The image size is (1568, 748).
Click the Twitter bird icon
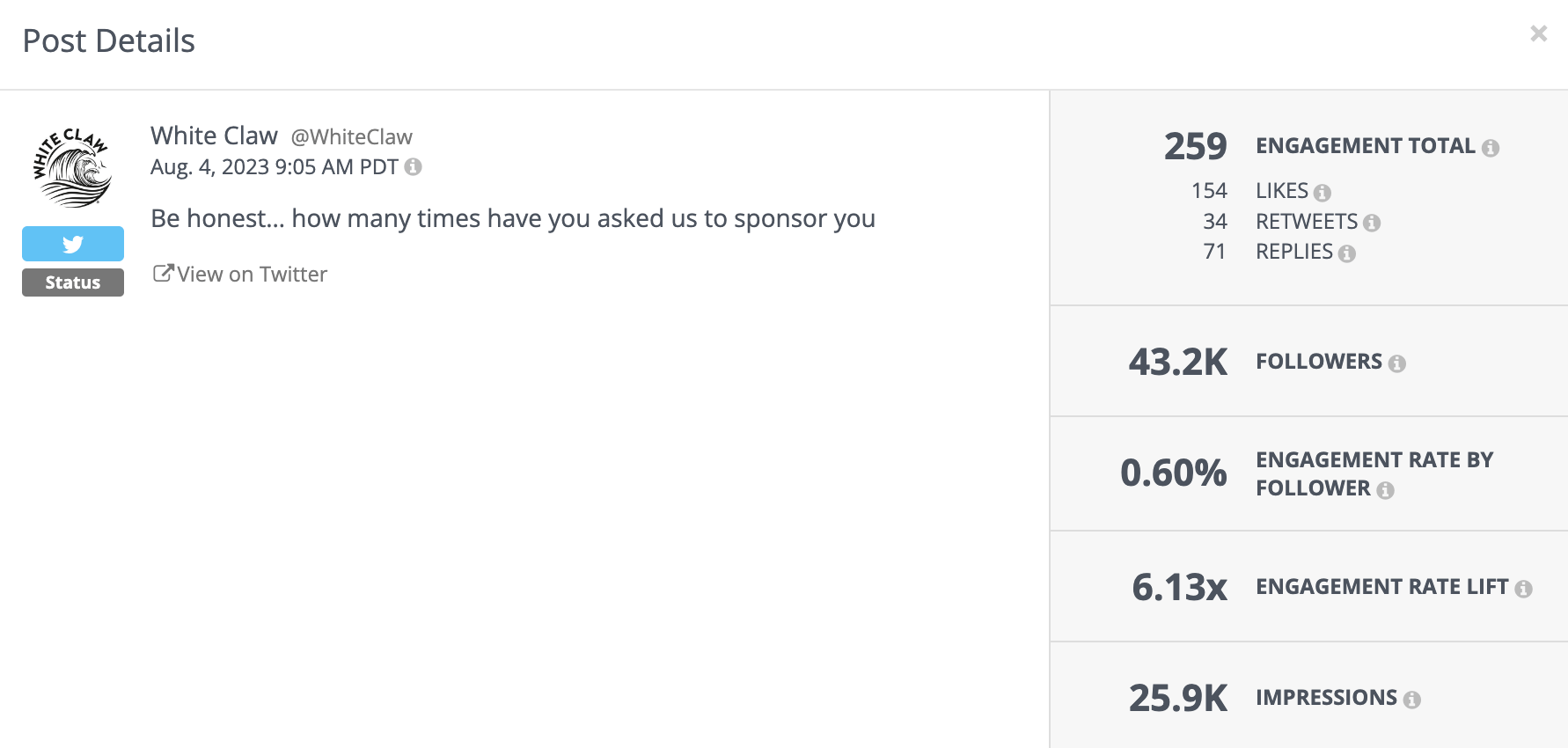[72, 244]
